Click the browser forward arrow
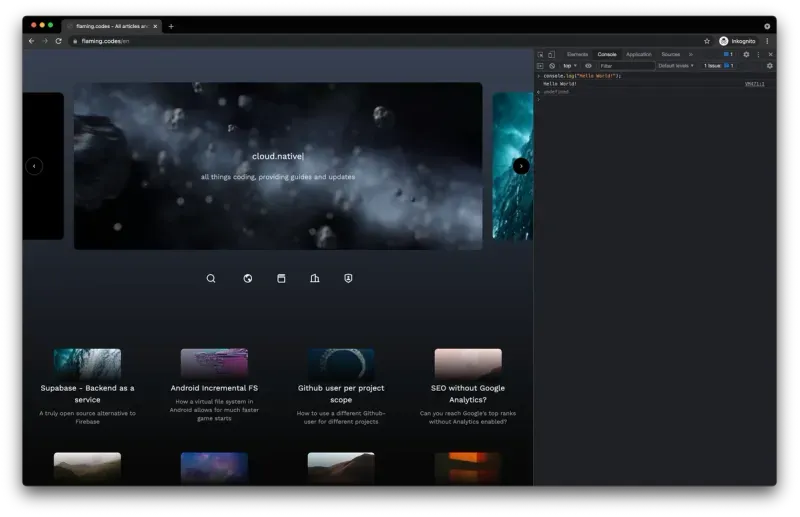Viewport: 800px width, 517px height. pos(45,41)
